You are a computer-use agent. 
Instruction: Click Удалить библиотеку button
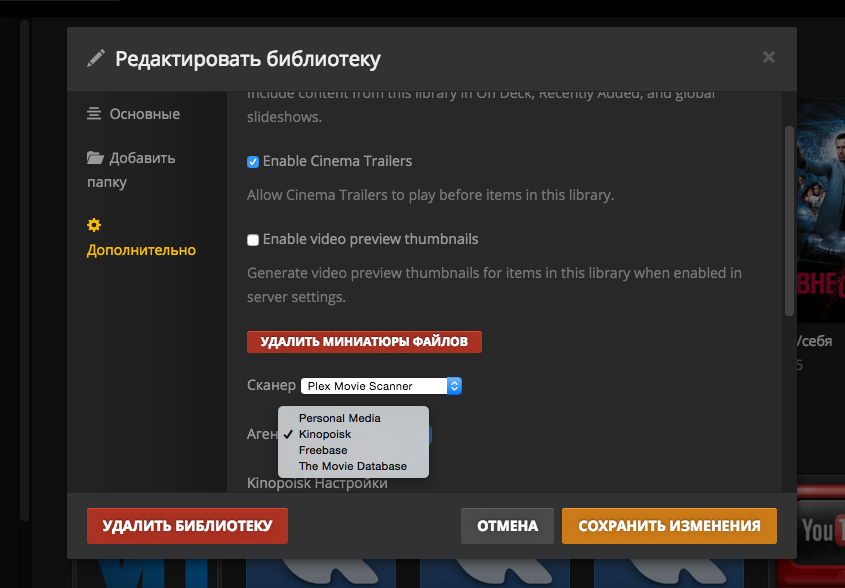pyautogui.click(x=187, y=526)
